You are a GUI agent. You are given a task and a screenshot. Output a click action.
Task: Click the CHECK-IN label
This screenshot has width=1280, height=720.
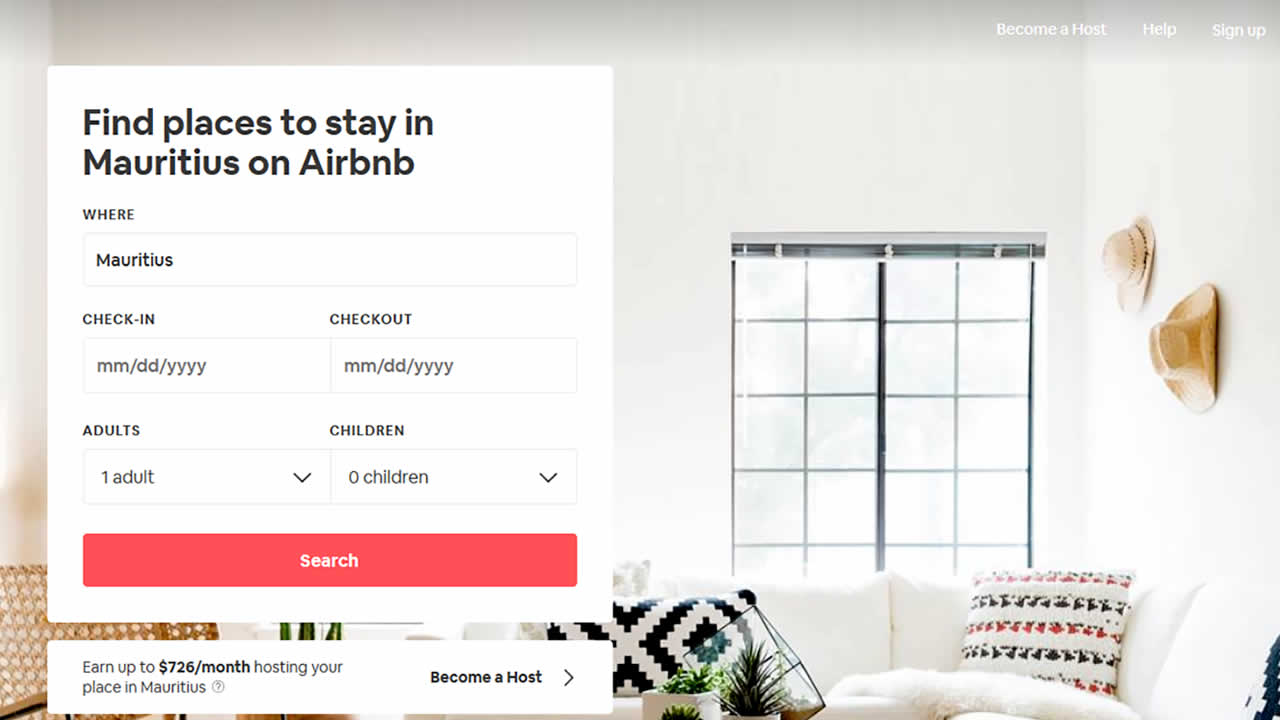(x=119, y=319)
